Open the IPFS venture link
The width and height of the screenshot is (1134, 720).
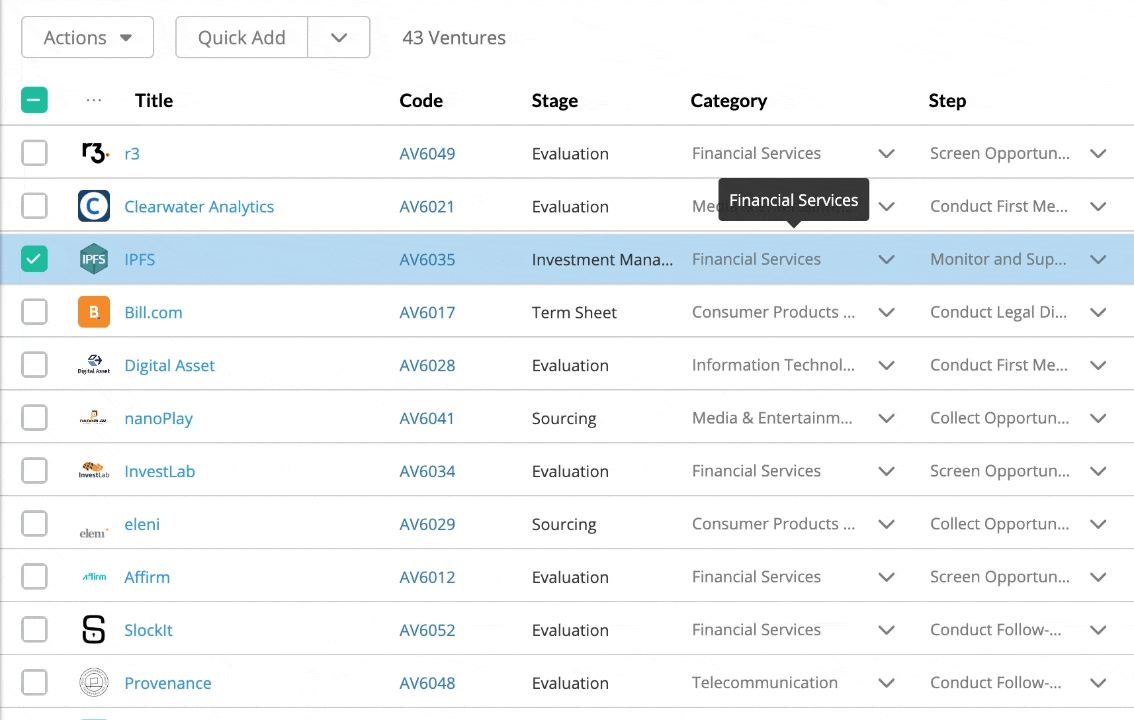(x=140, y=260)
